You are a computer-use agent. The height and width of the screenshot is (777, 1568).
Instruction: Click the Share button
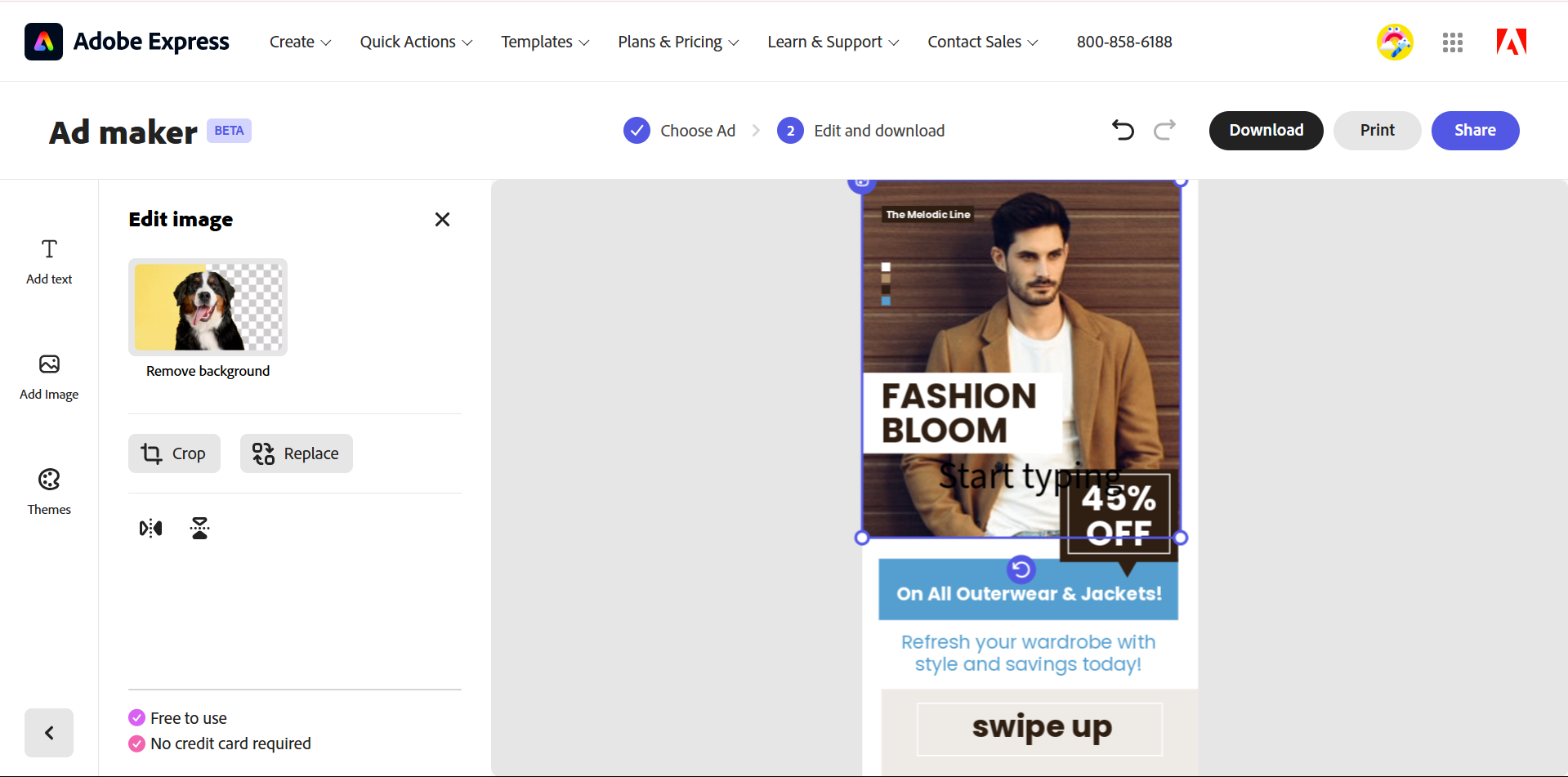coord(1474,130)
